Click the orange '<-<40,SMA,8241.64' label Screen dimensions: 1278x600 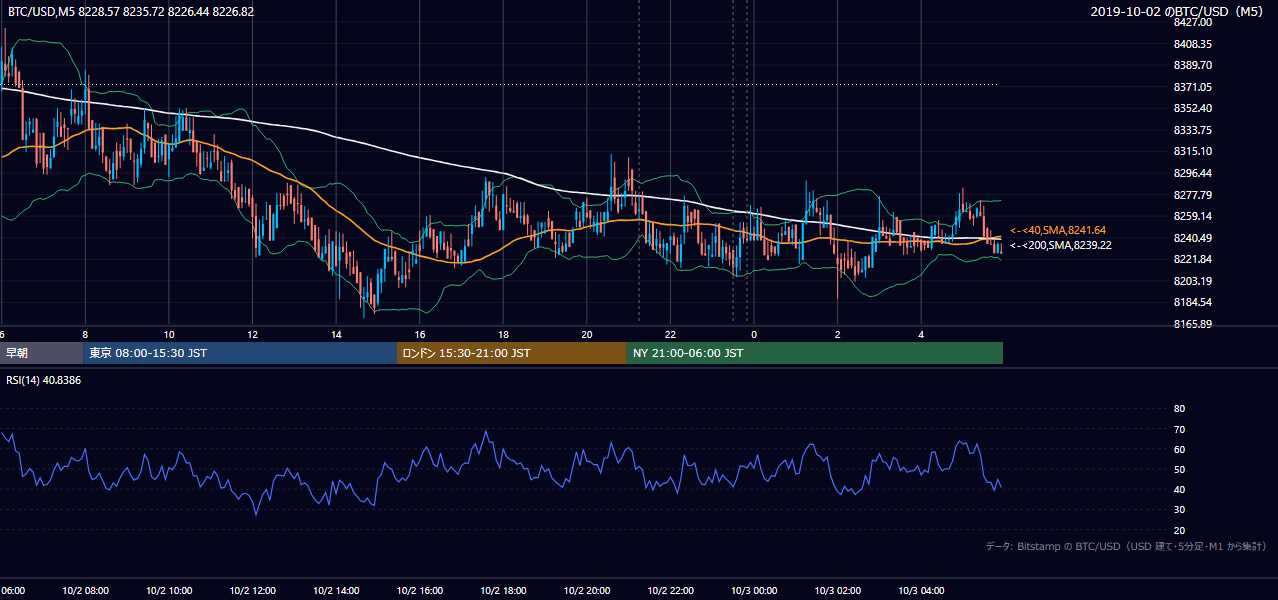tap(1058, 230)
